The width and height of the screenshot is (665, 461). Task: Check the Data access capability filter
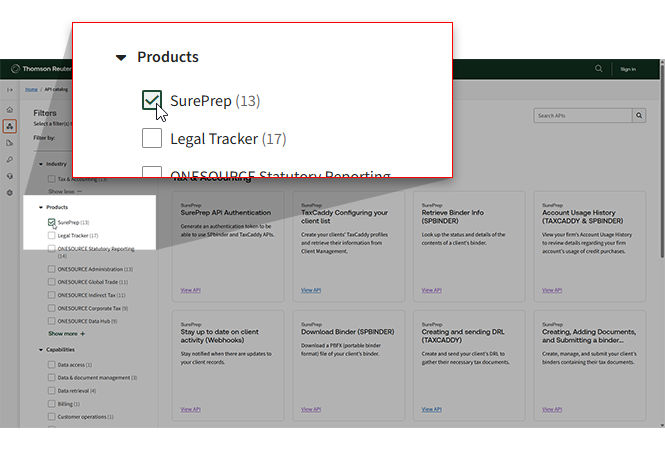tap(51, 364)
